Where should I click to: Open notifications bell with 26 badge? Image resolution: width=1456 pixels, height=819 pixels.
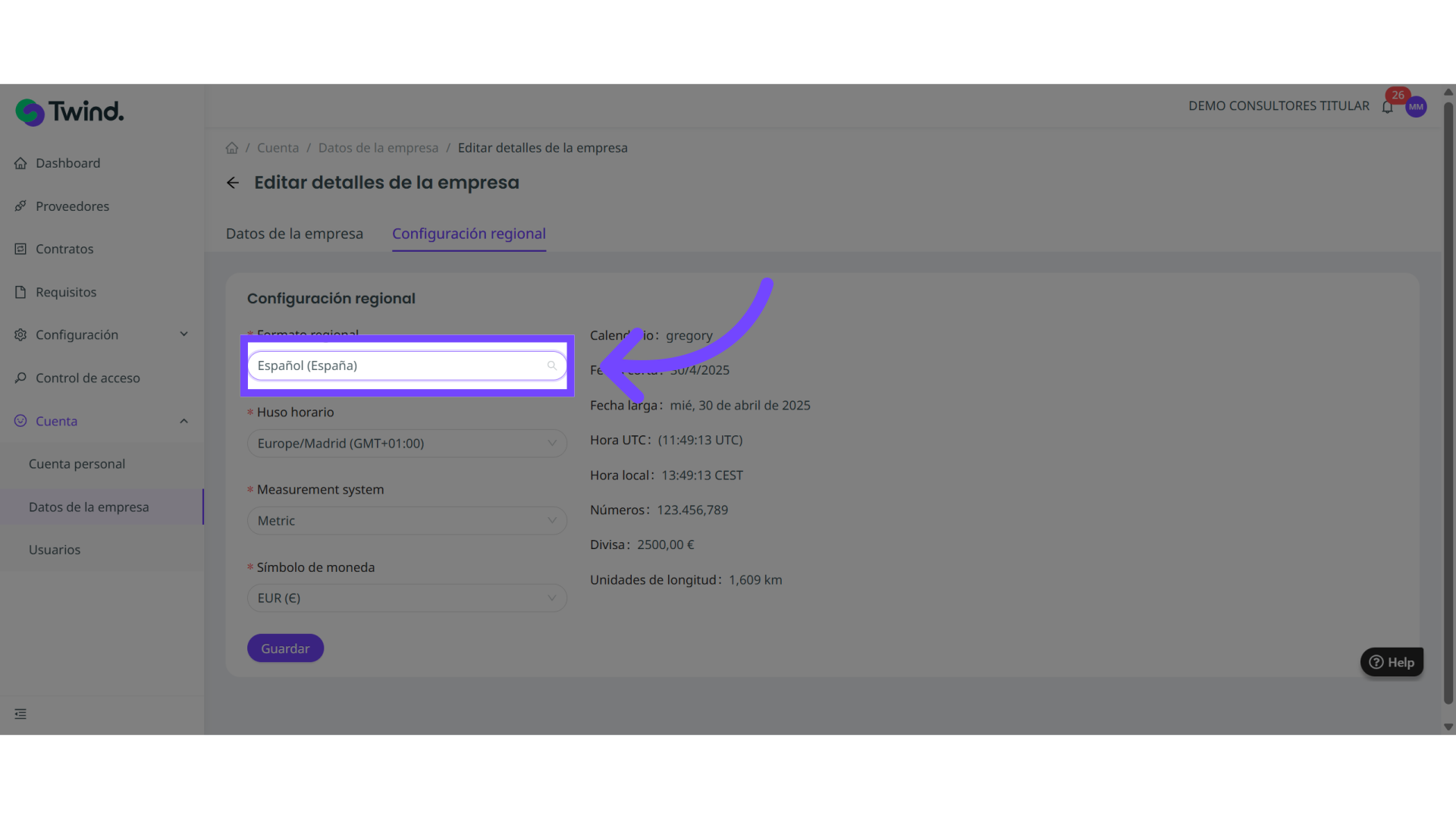click(1388, 106)
